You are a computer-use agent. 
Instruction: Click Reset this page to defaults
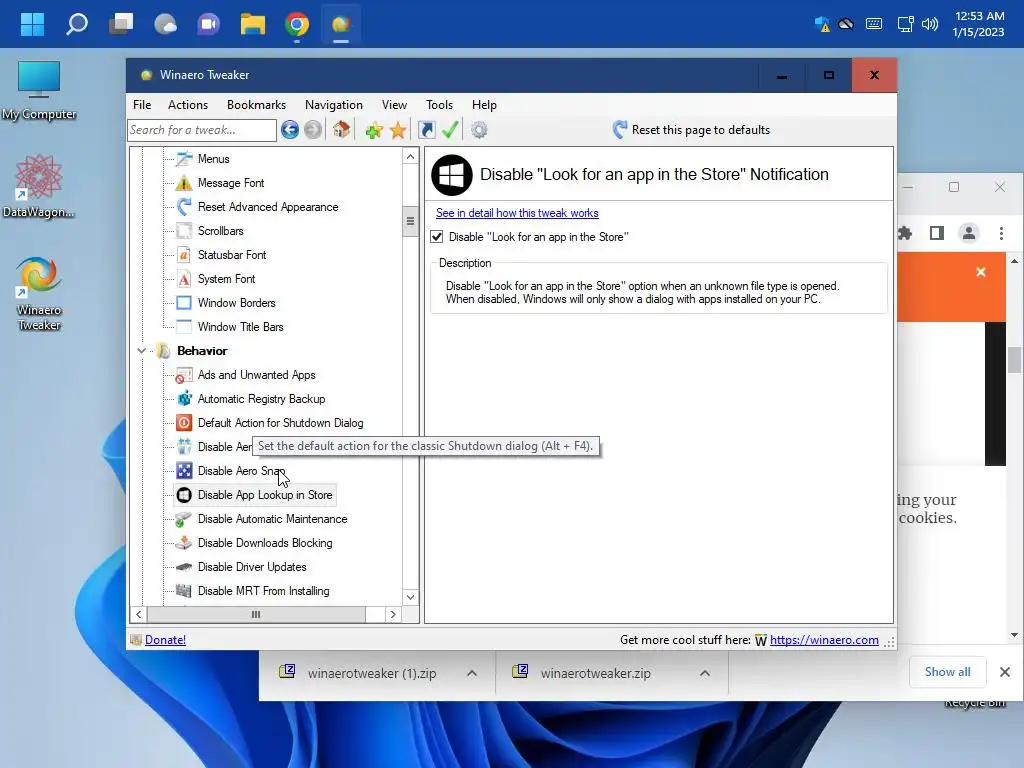[x=691, y=130]
